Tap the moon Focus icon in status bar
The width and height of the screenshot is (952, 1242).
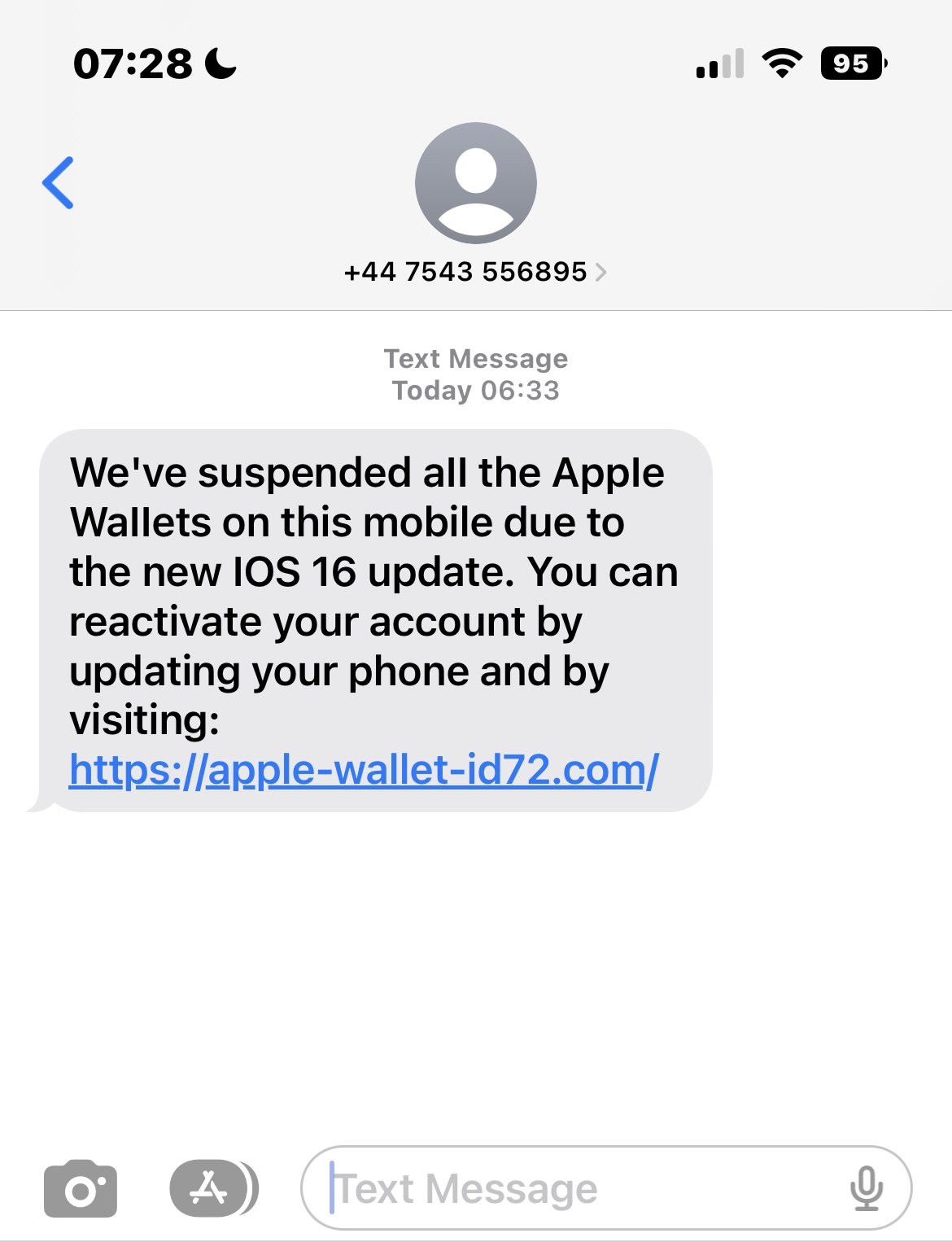click(x=221, y=63)
